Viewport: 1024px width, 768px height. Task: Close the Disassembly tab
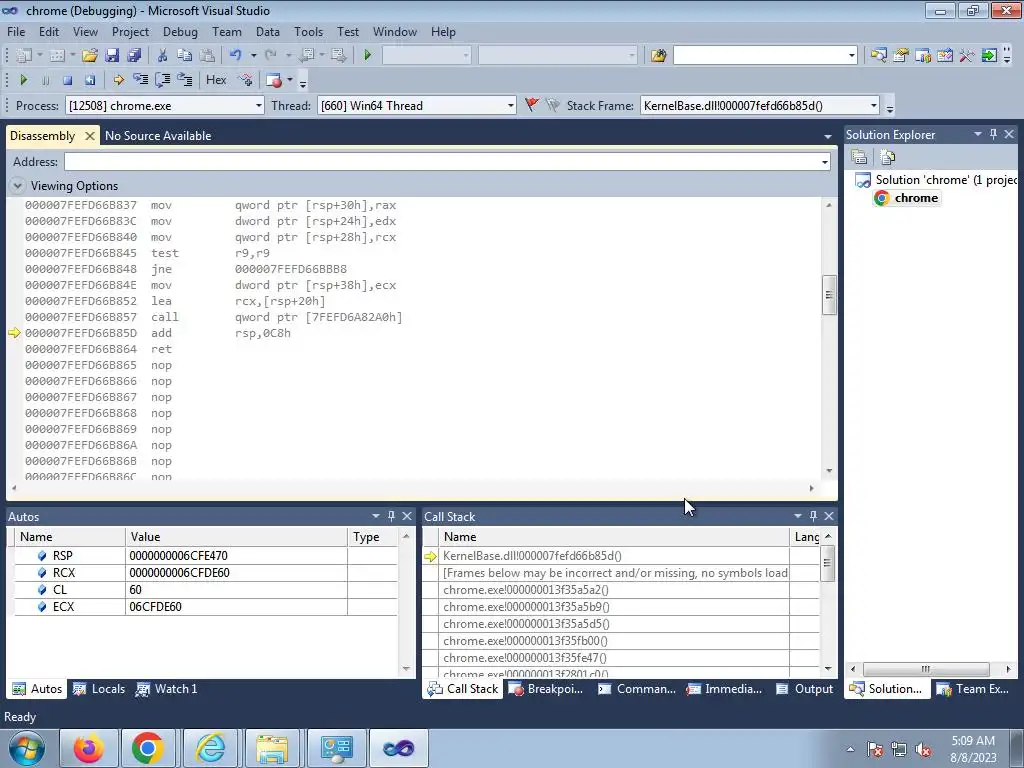click(x=89, y=136)
